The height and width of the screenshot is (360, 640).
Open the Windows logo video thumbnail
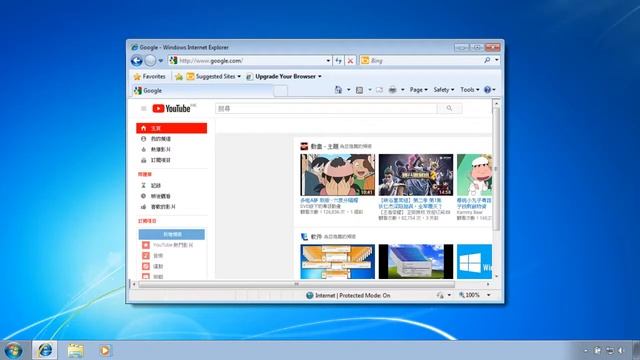click(474, 262)
